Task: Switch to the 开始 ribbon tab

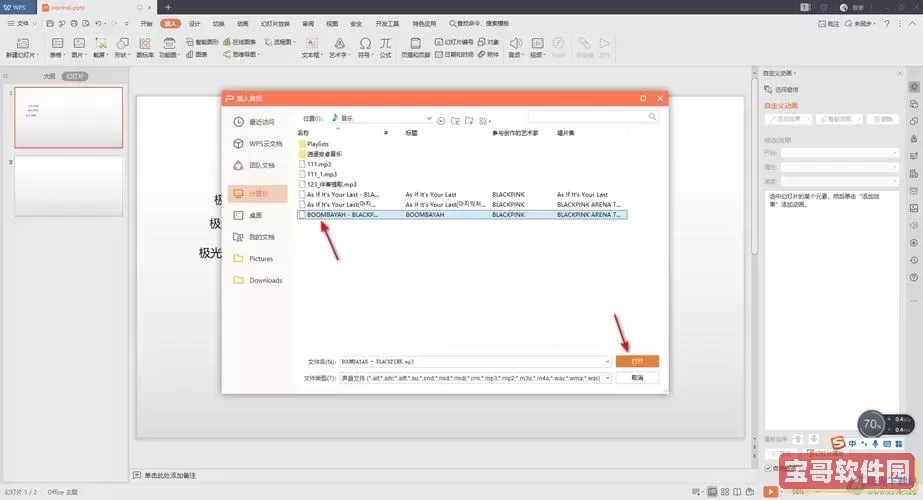Action: [x=147, y=24]
